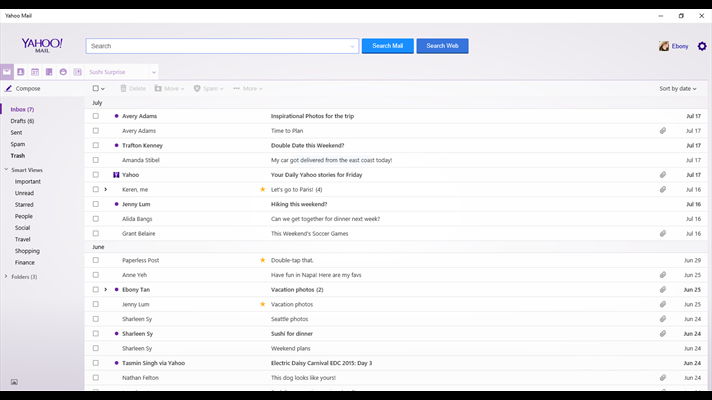Viewport: 712px width, 400px height.
Task: Click the Spam shield icon
Action: click(x=197, y=89)
